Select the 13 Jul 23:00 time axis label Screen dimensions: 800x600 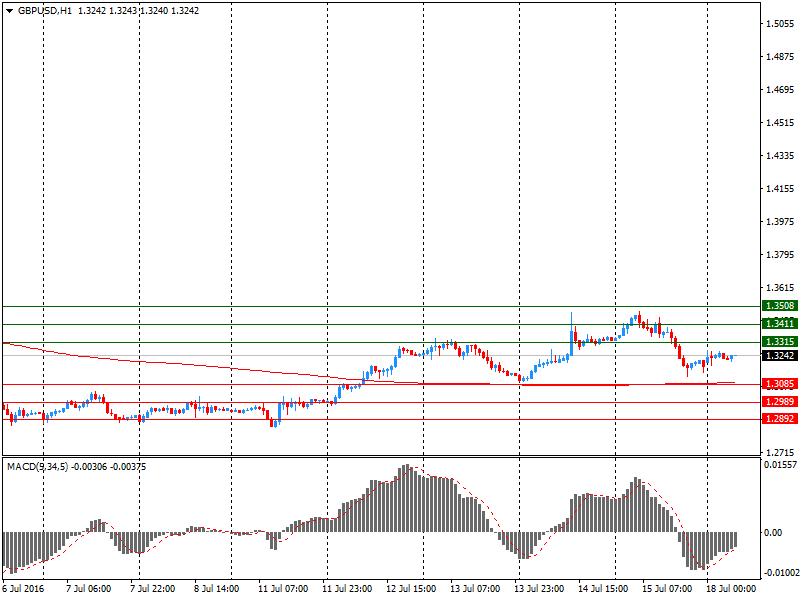pyautogui.click(x=539, y=589)
